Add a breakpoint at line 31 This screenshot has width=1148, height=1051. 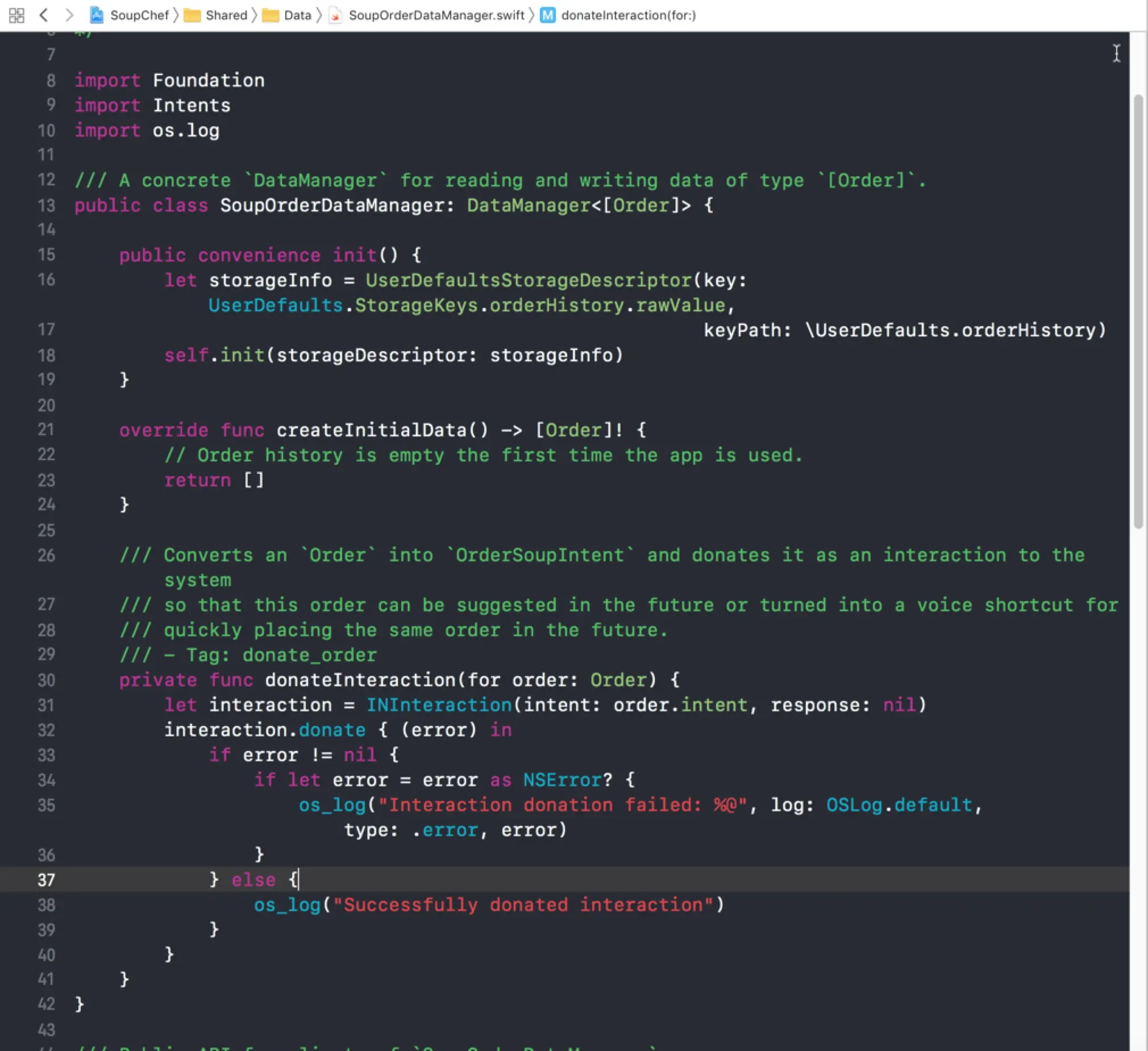tap(46, 706)
